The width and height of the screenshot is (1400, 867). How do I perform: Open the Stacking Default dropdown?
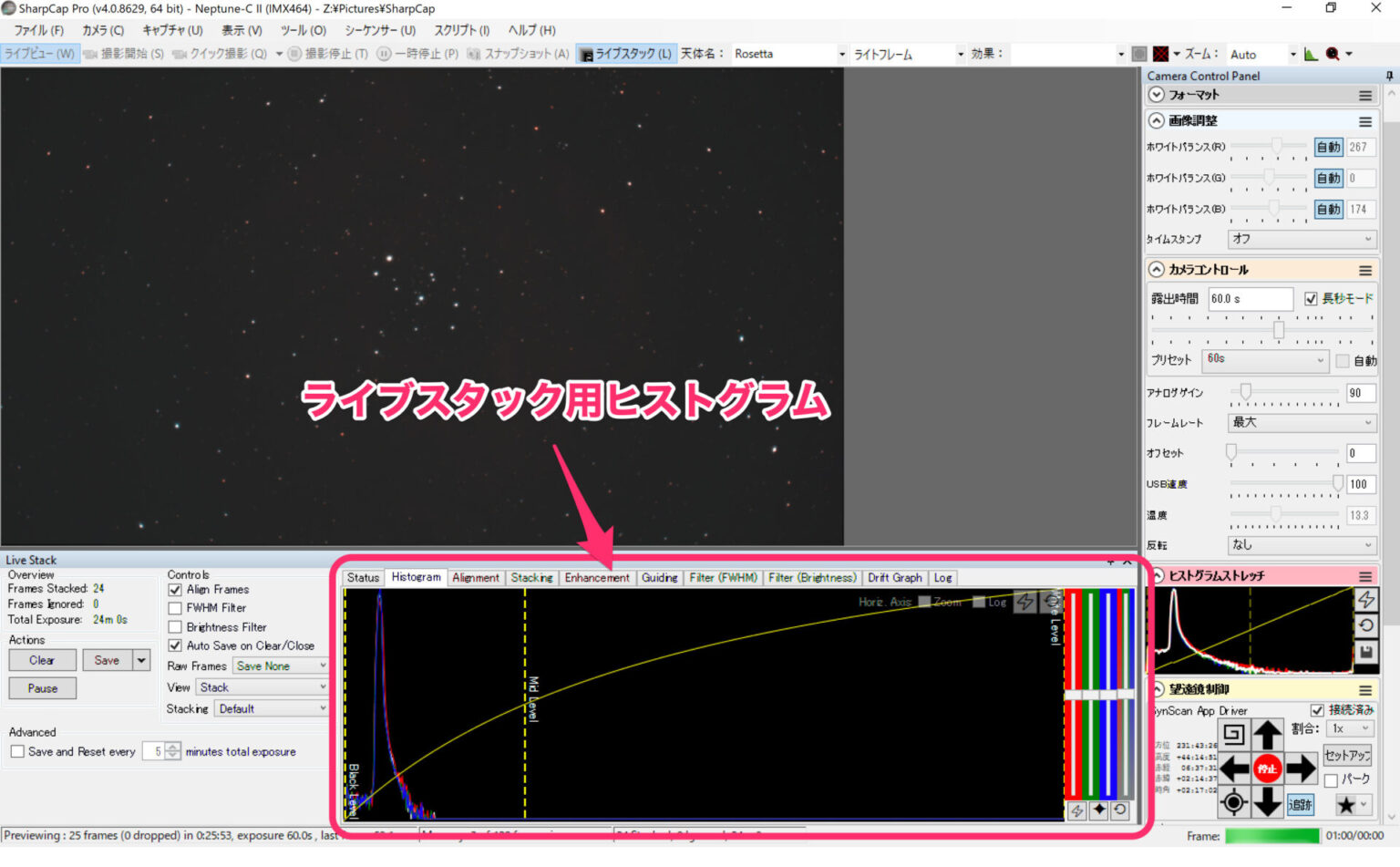(271, 709)
